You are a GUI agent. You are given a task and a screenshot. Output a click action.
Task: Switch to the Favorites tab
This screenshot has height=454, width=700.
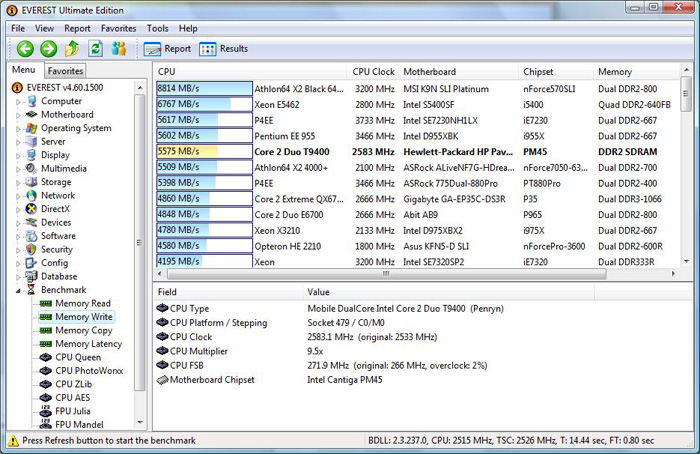tap(65, 71)
